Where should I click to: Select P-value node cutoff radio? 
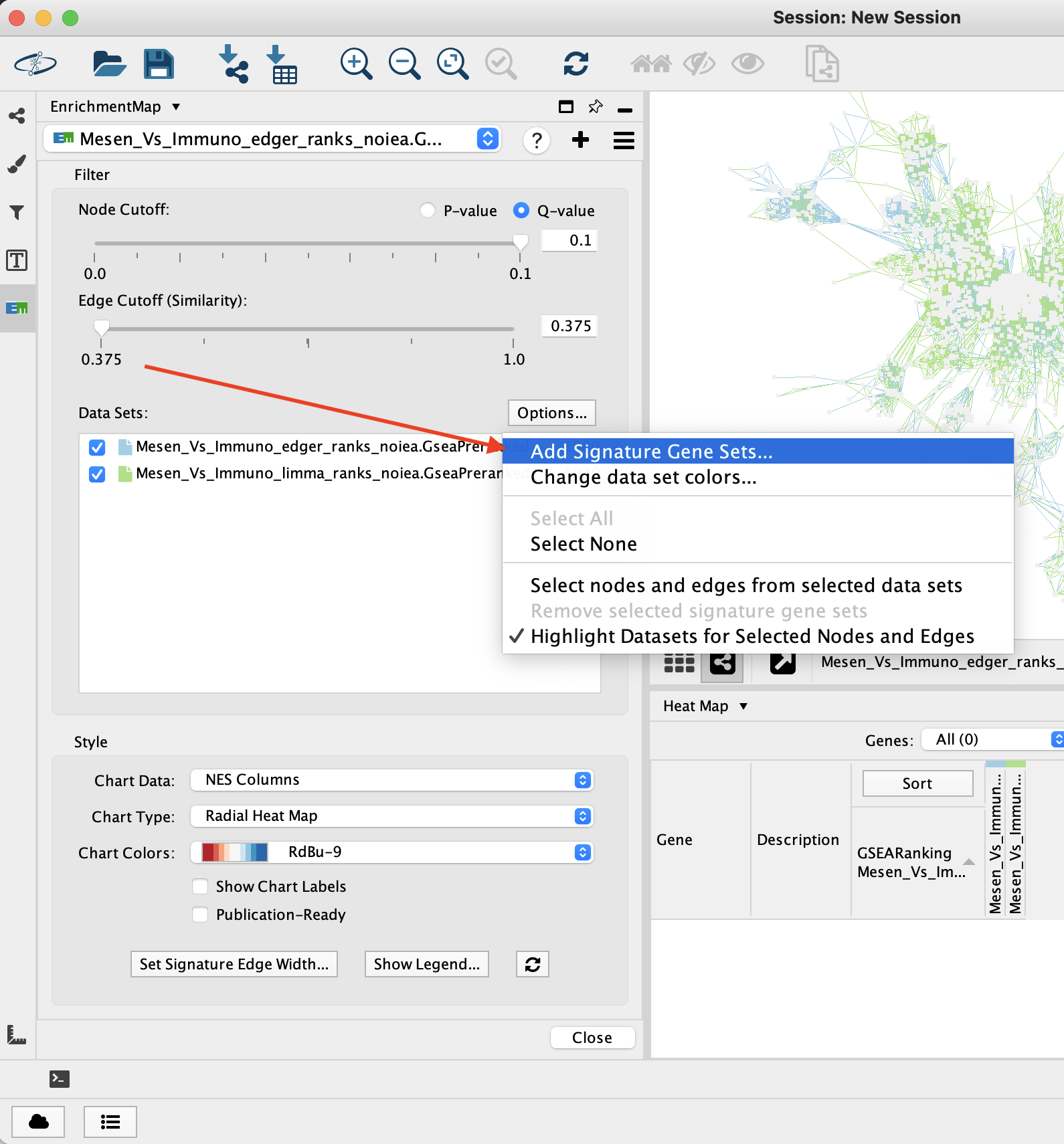coord(428,211)
